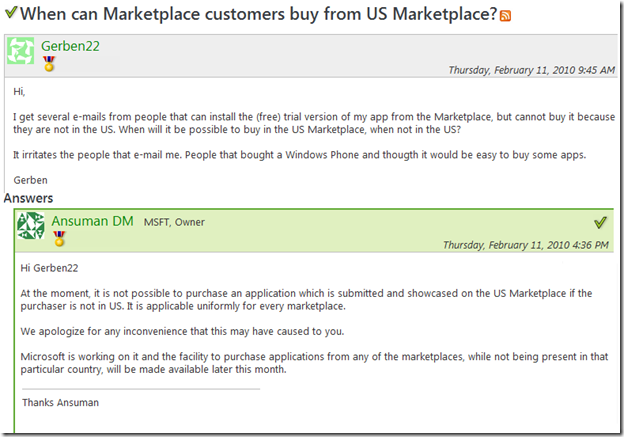
Task: Click the paragraph beginning 'Microsoft is working on it'
Action: tap(314, 363)
